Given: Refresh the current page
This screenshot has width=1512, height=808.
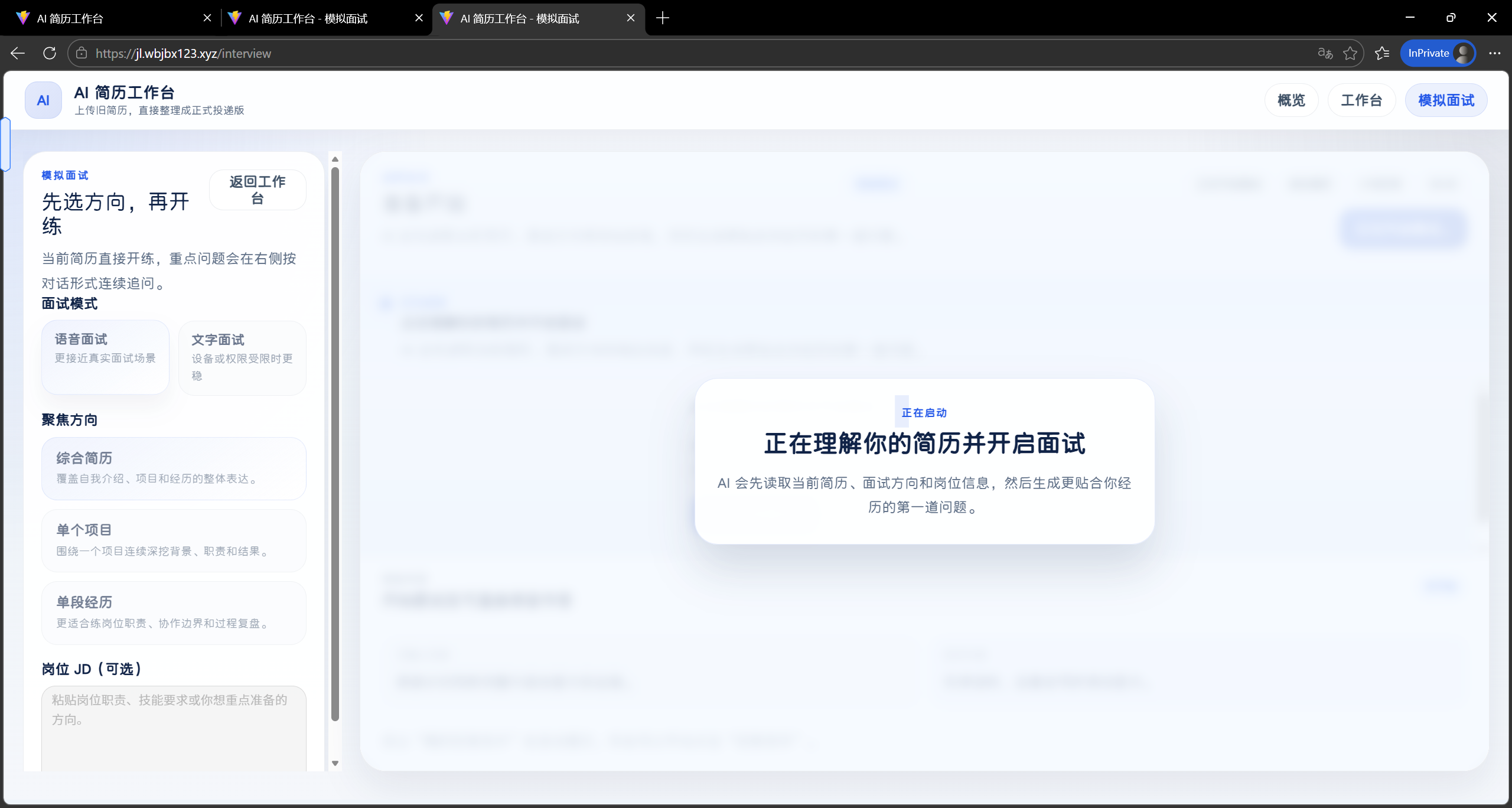Looking at the screenshot, I should coord(50,53).
